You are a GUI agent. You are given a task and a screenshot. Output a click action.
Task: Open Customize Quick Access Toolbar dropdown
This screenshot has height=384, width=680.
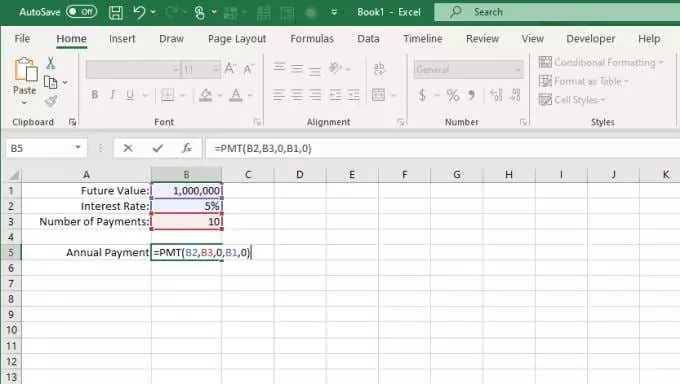point(334,12)
